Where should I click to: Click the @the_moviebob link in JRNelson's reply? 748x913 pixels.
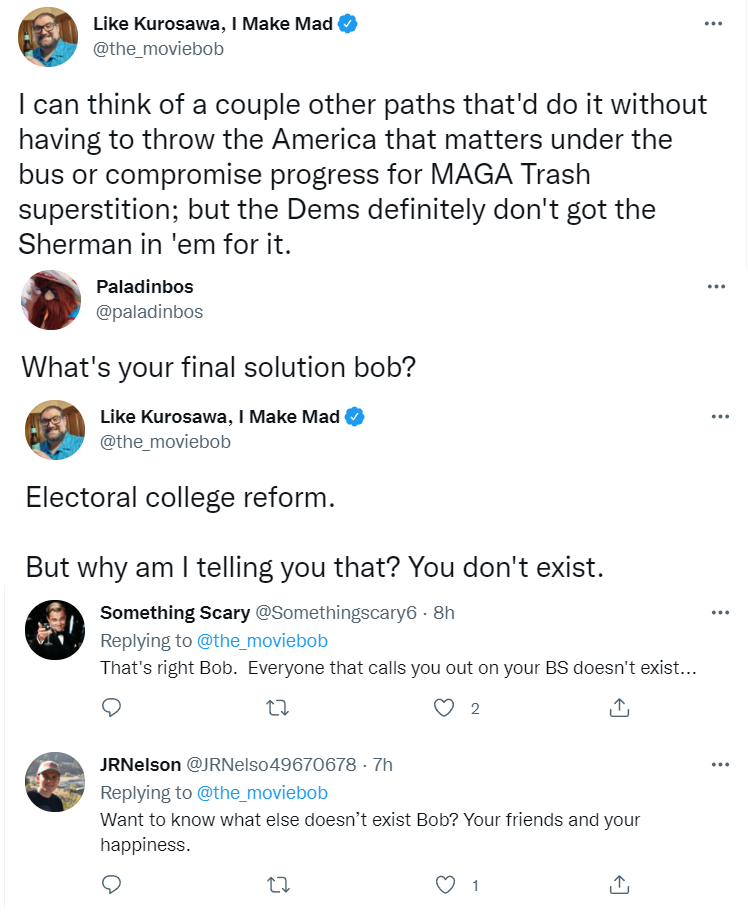click(x=262, y=793)
